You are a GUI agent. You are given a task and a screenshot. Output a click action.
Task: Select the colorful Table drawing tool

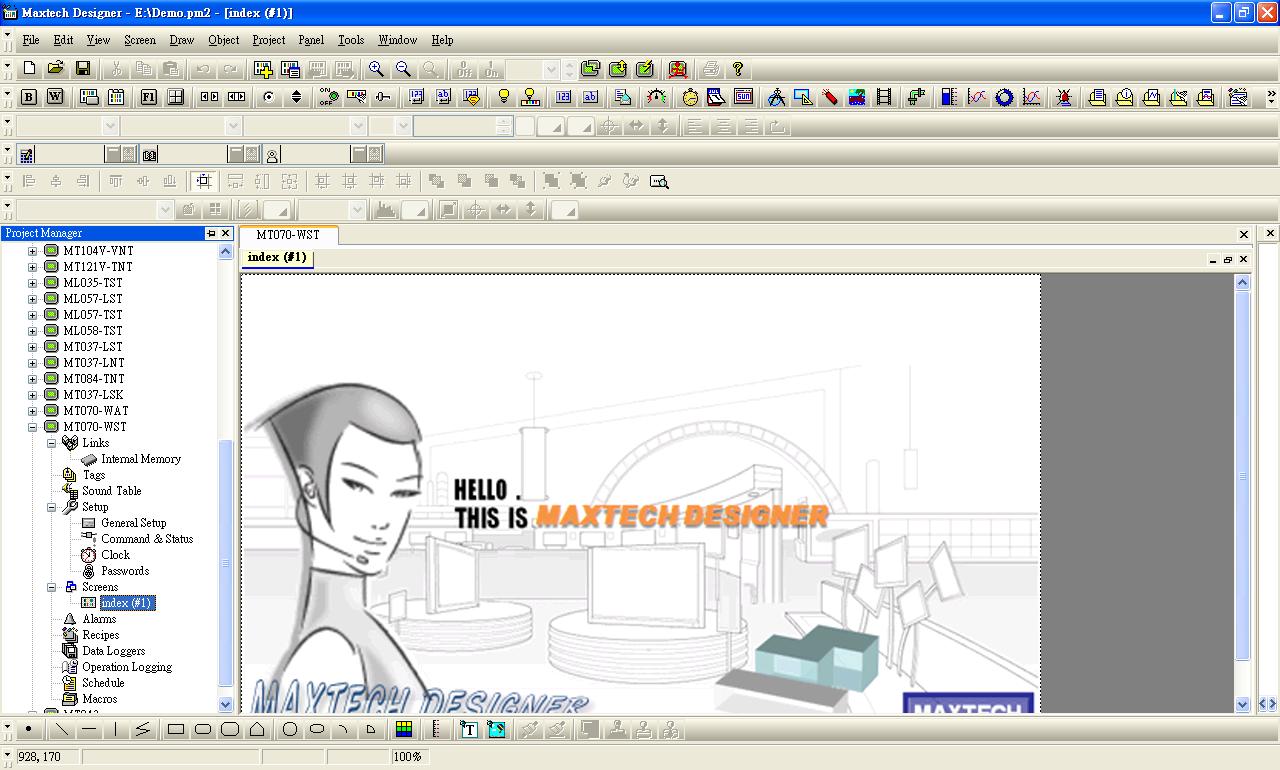point(404,729)
